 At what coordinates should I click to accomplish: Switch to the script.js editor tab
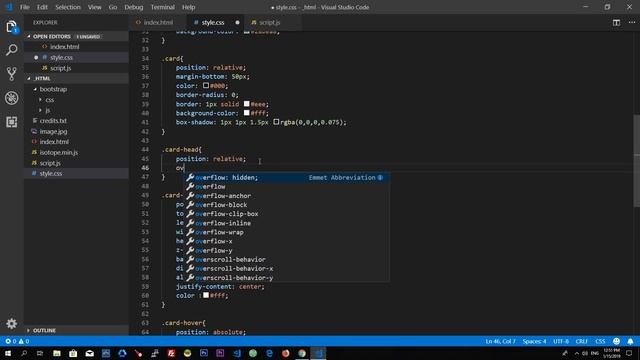[273, 22]
